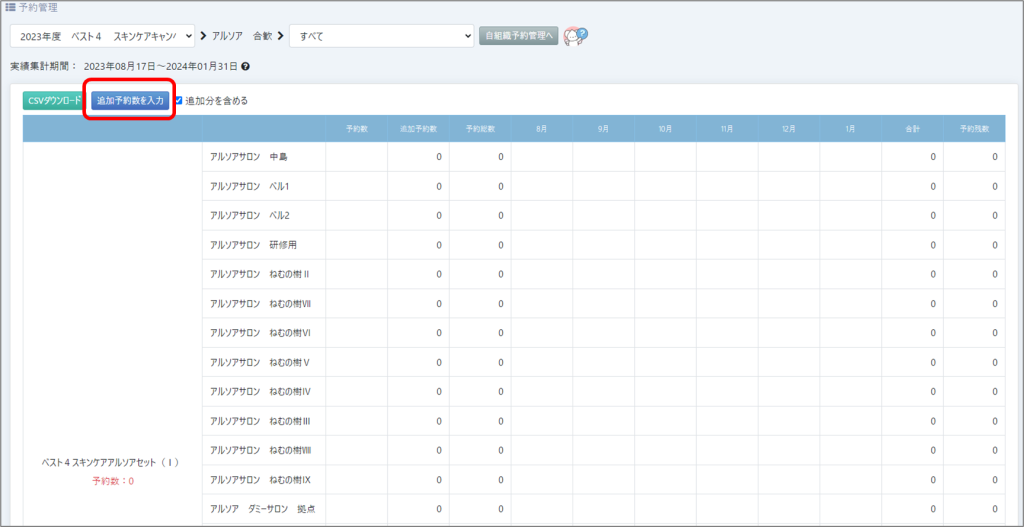Open the help mascot icon with question mark
This screenshot has width=1024, height=527.
[x=575, y=36]
